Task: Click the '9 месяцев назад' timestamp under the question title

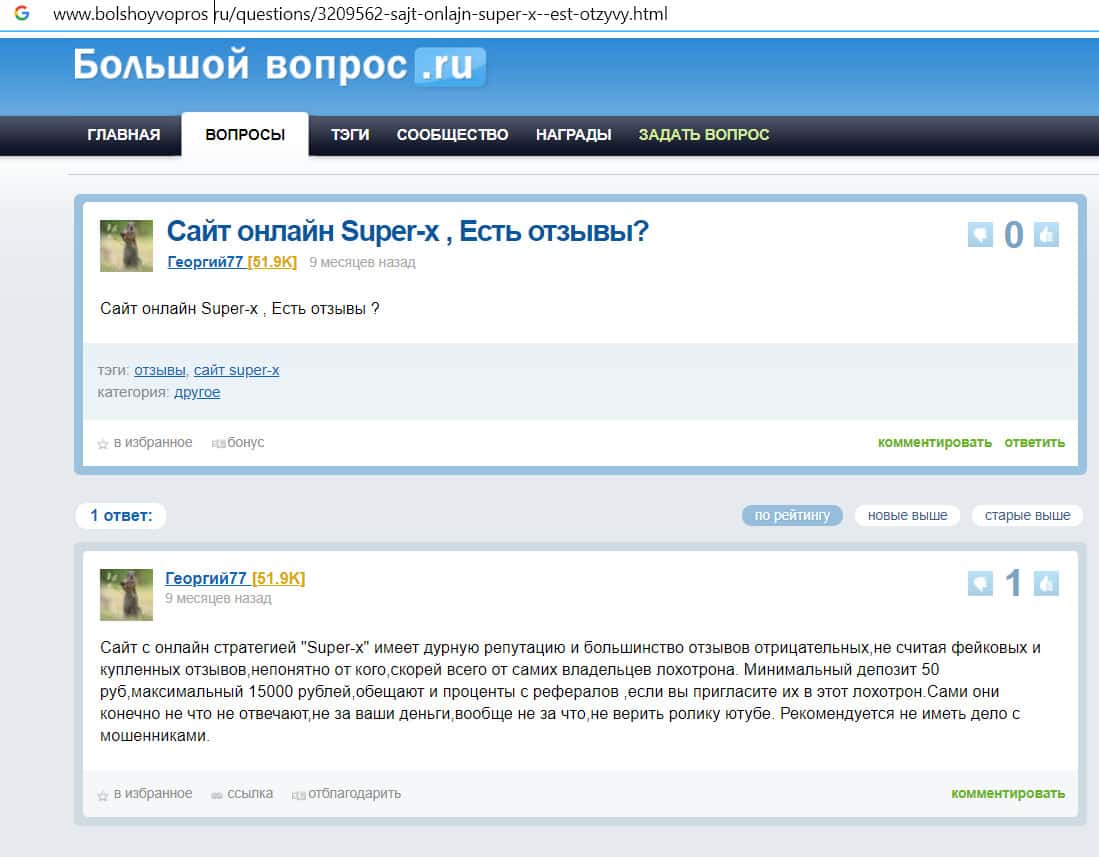Action: [362, 262]
